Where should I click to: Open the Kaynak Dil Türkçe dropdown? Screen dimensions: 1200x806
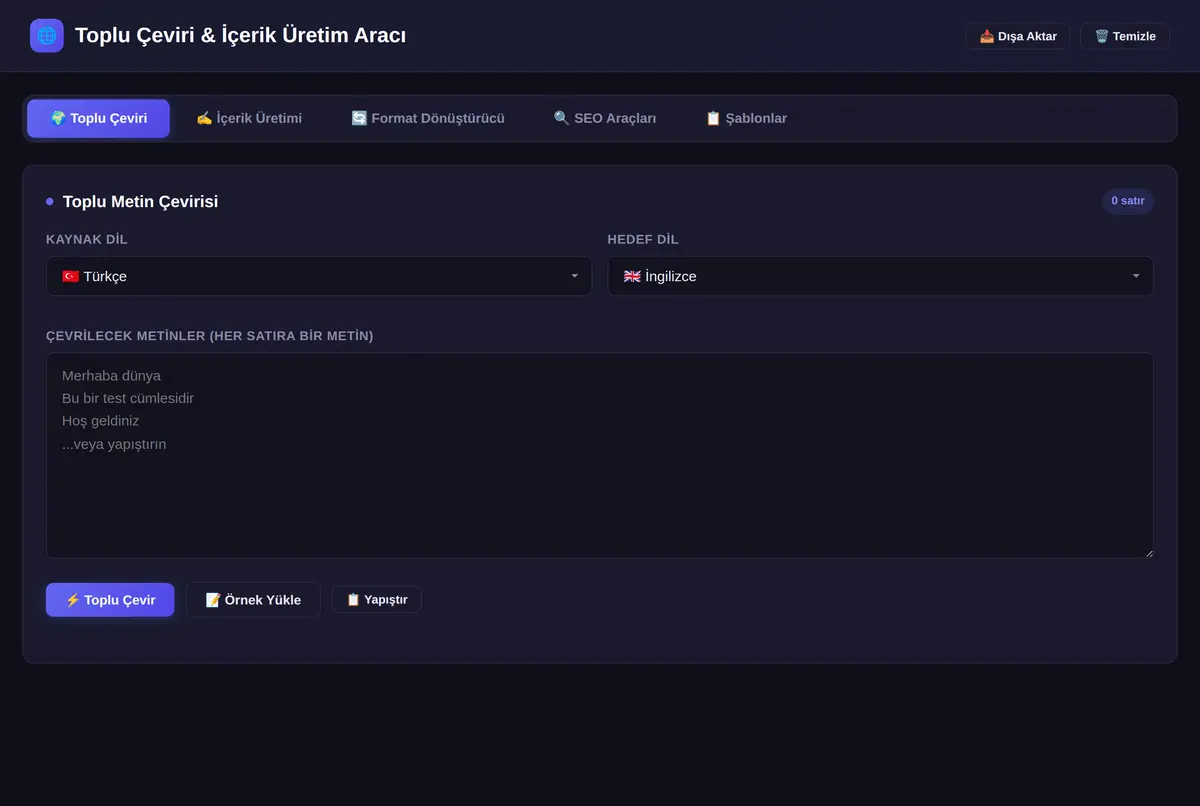coord(319,276)
